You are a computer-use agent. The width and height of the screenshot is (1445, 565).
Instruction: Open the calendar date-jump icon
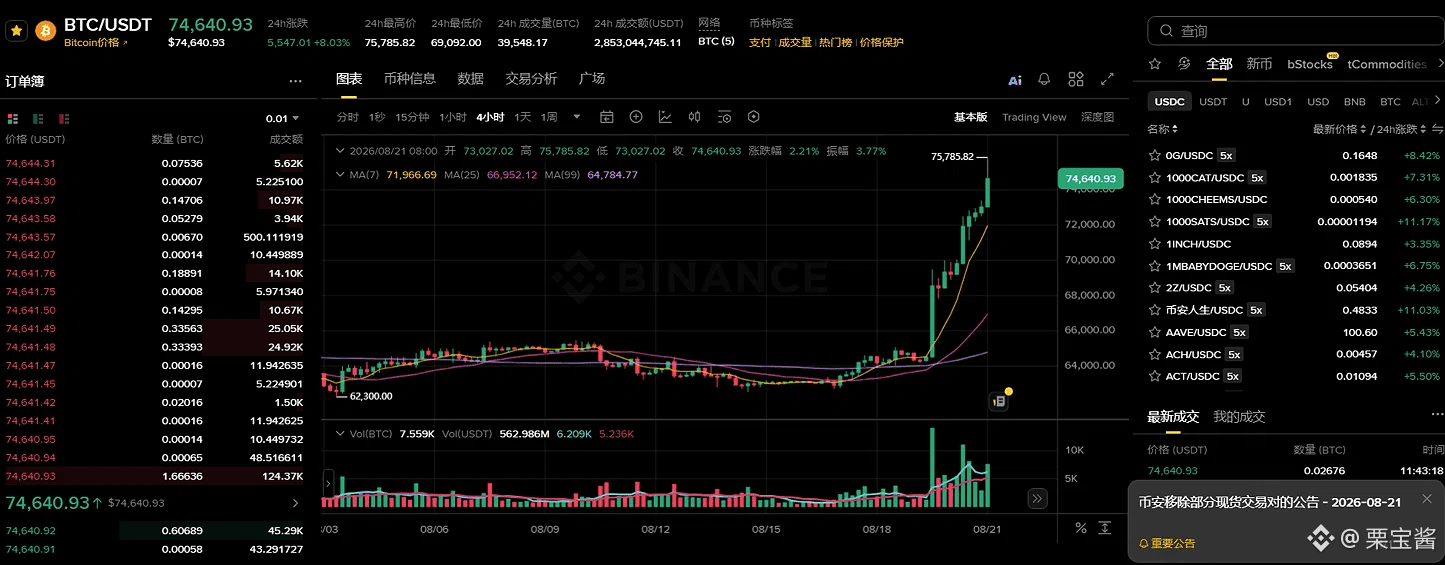(606, 117)
